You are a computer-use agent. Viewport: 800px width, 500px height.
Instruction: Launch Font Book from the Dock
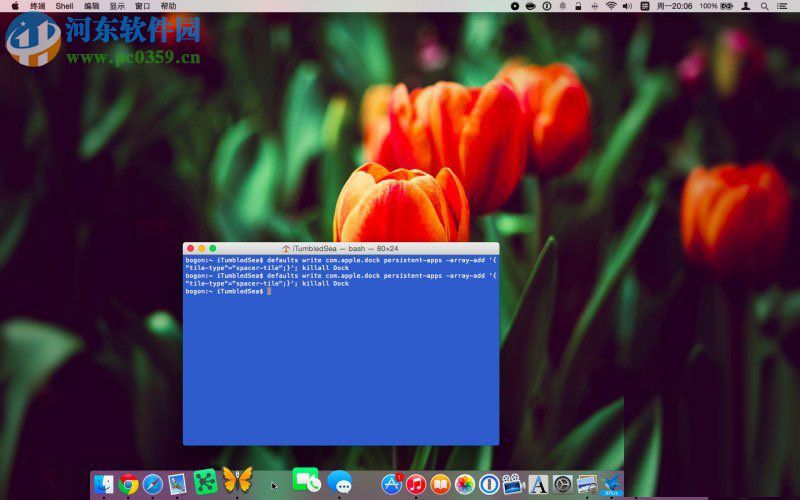[538, 484]
